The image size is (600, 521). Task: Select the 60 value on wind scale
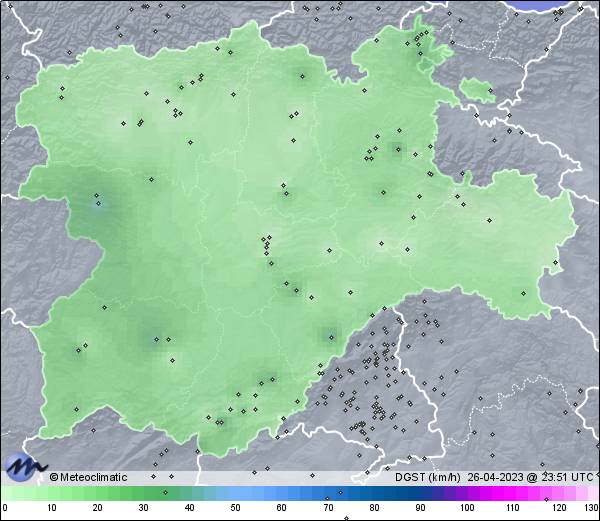[282, 508]
